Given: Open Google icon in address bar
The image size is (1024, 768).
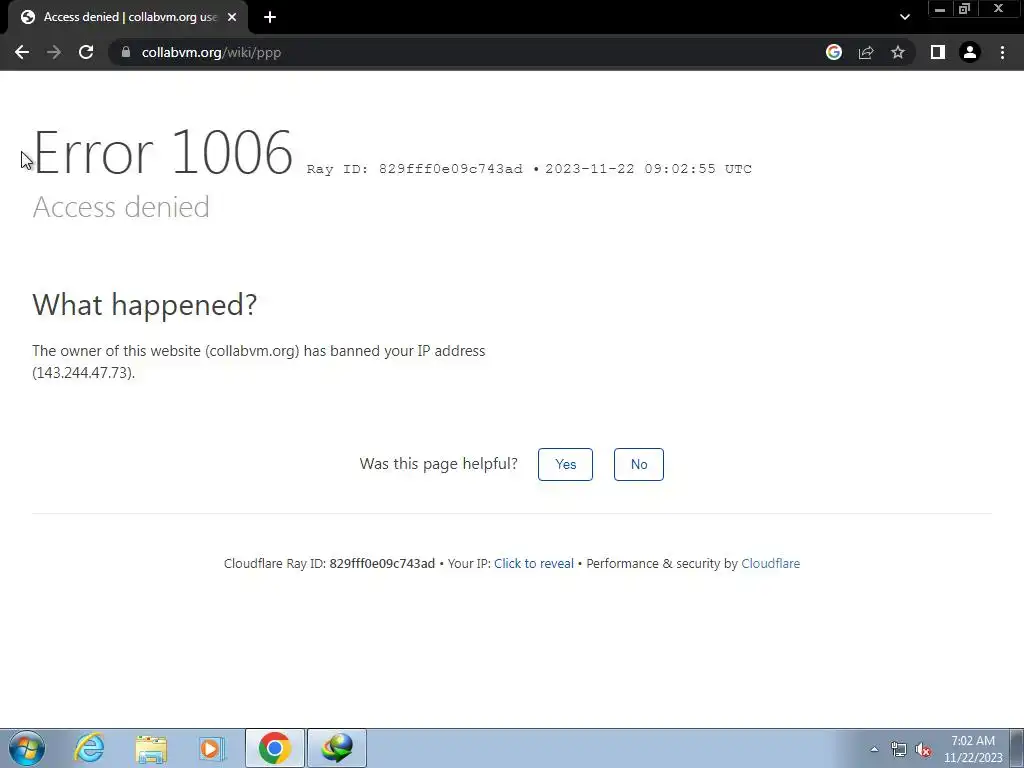Looking at the screenshot, I should pos(833,52).
